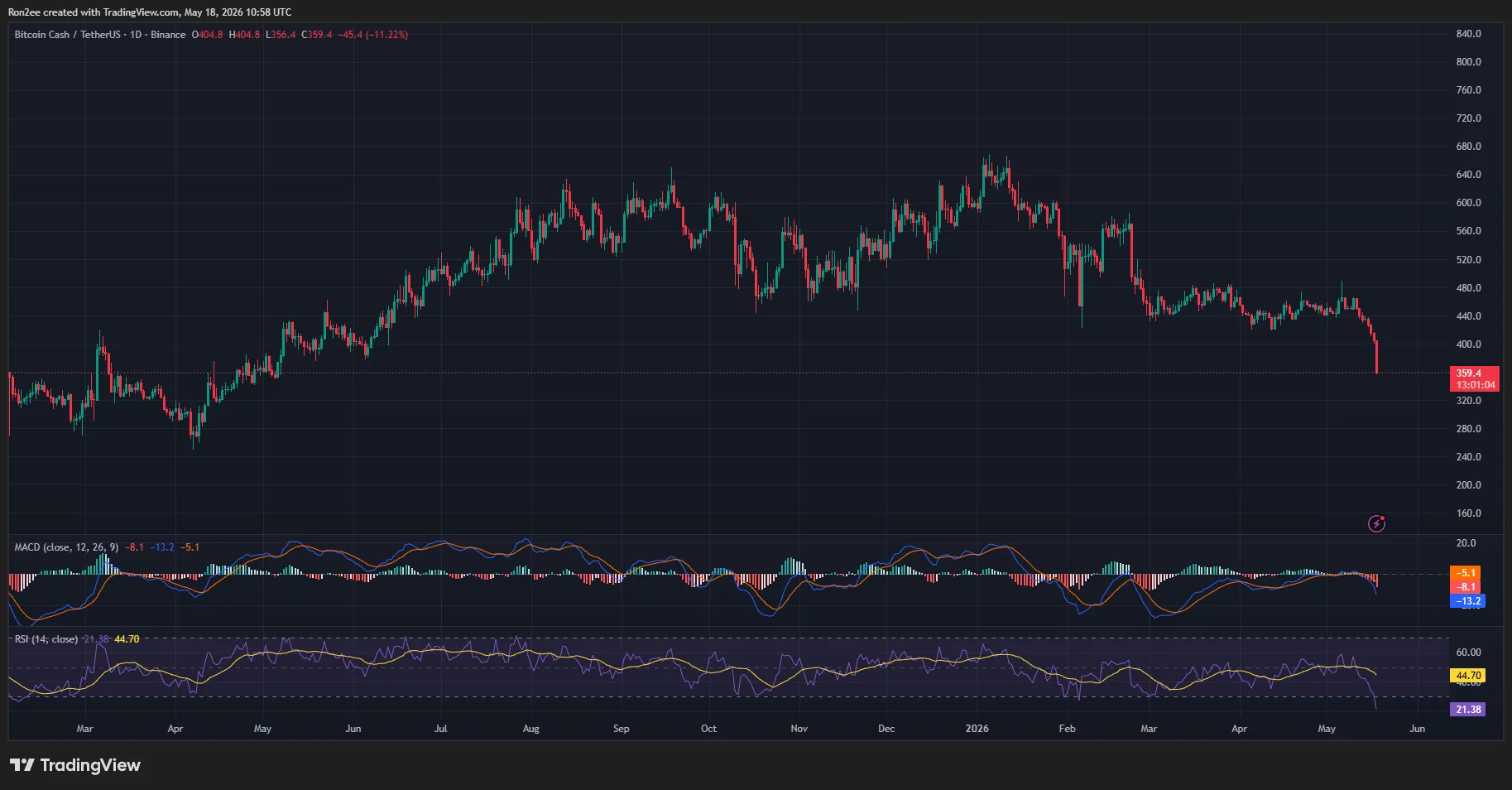Click the blue −13.2 MACD axis label
The width and height of the screenshot is (1512, 790).
click(1469, 601)
